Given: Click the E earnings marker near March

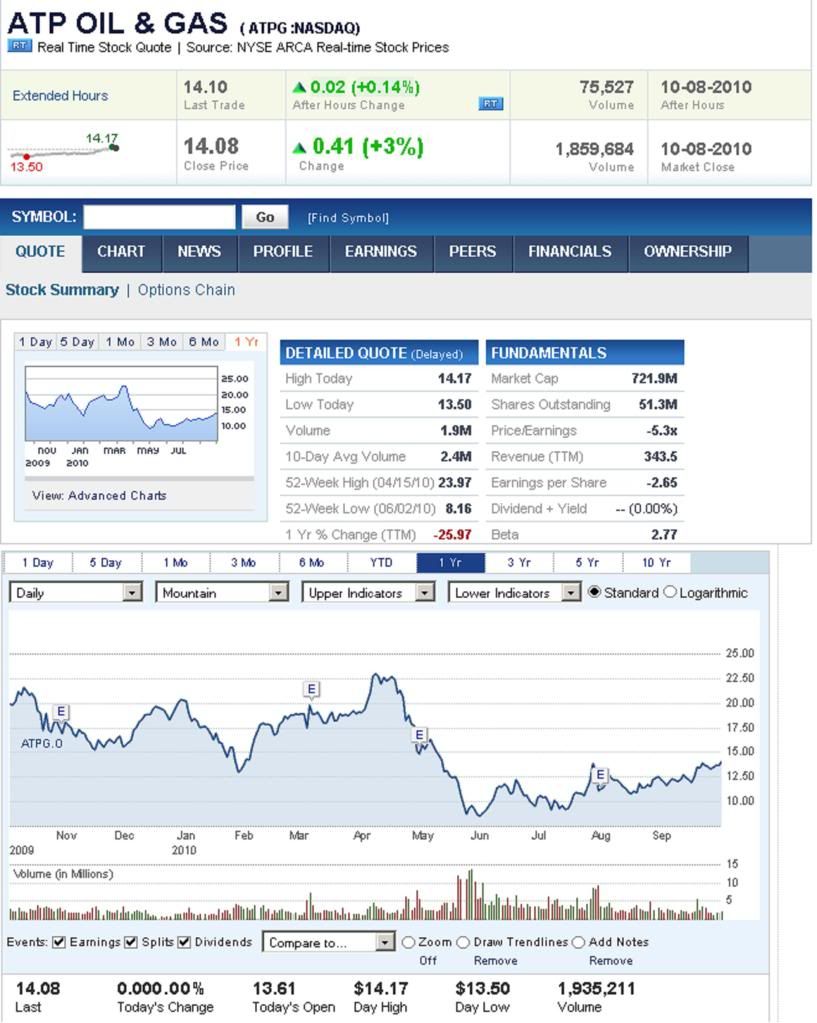Looking at the screenshot, I should tap(311, 689).
